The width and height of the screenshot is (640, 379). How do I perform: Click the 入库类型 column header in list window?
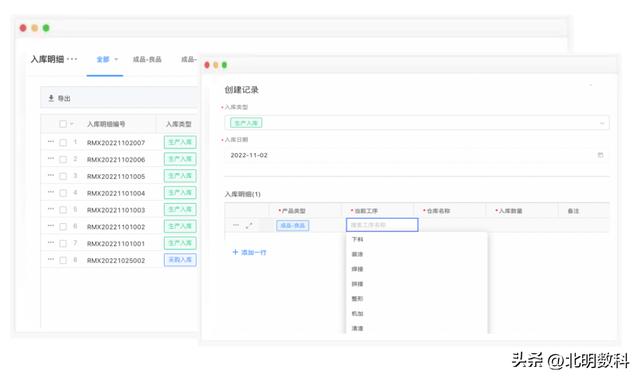pos(179,124)
